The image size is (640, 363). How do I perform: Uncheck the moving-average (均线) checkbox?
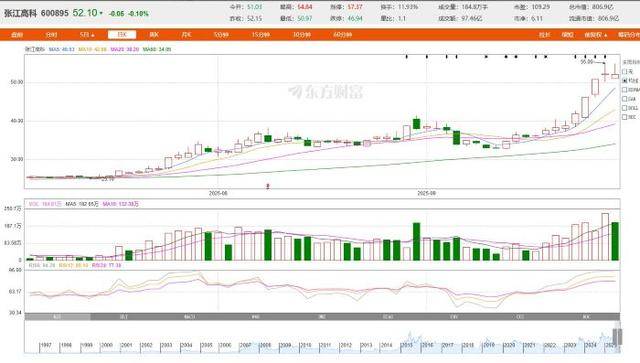click(624, 80)
